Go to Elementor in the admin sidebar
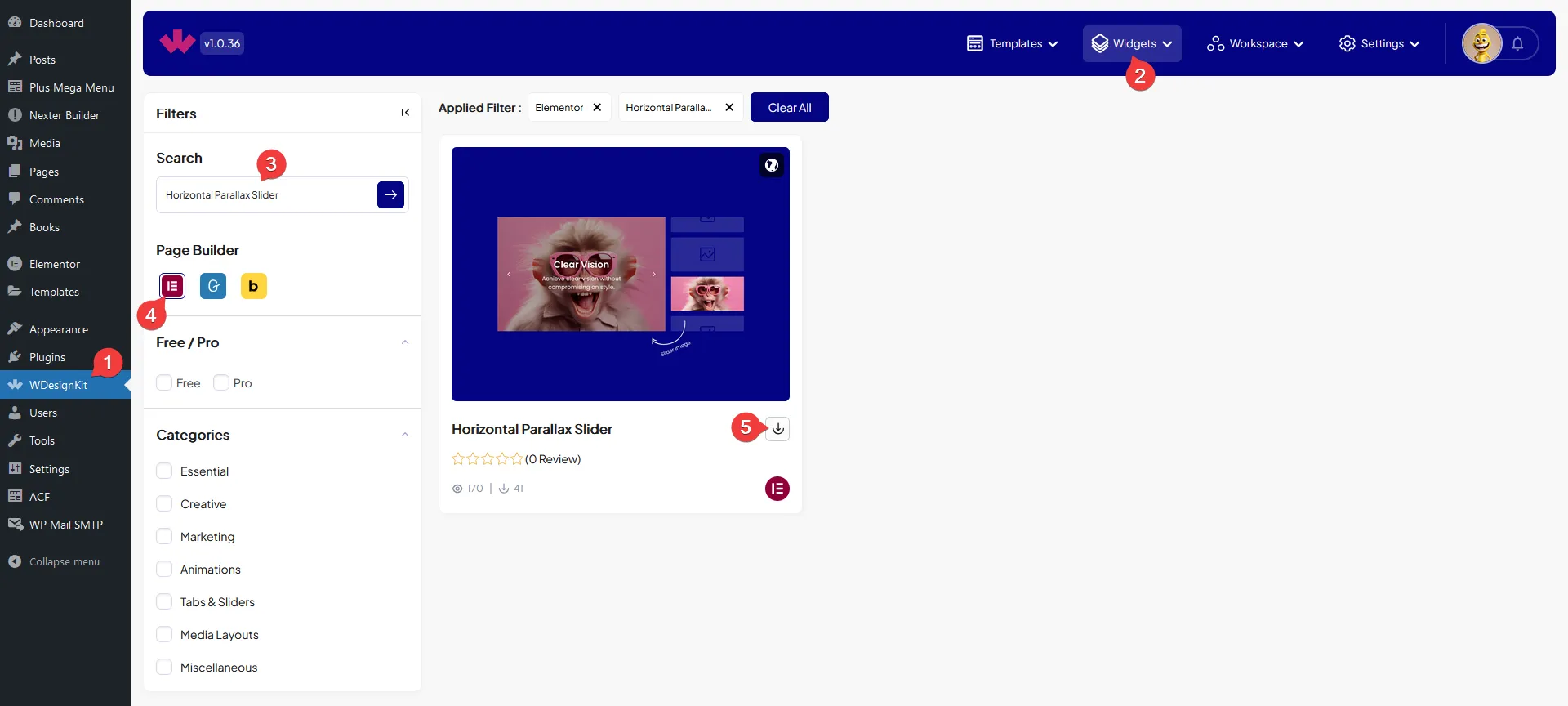The image size is (1568, 706). pos(55,264)
